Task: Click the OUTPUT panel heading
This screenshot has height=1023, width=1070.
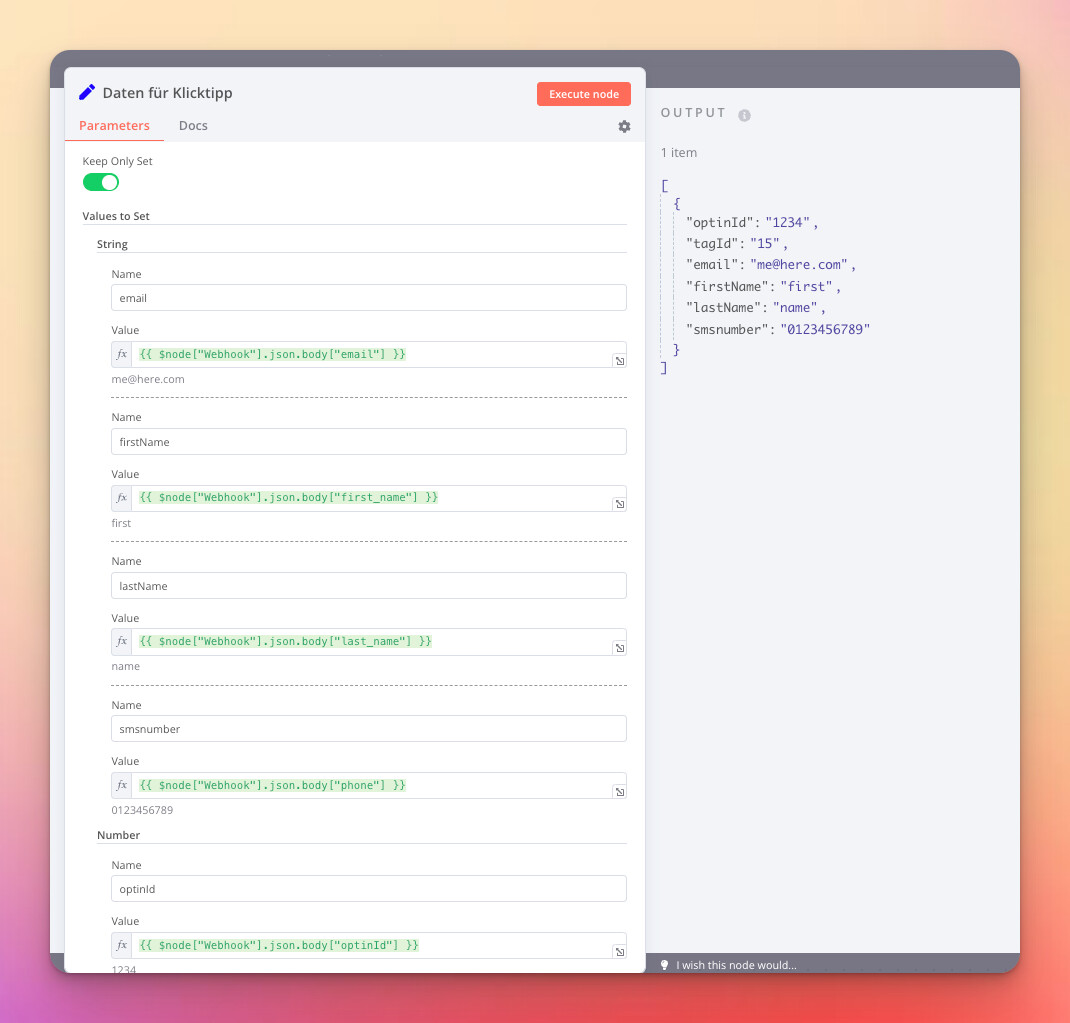Action: coord(693,113)
